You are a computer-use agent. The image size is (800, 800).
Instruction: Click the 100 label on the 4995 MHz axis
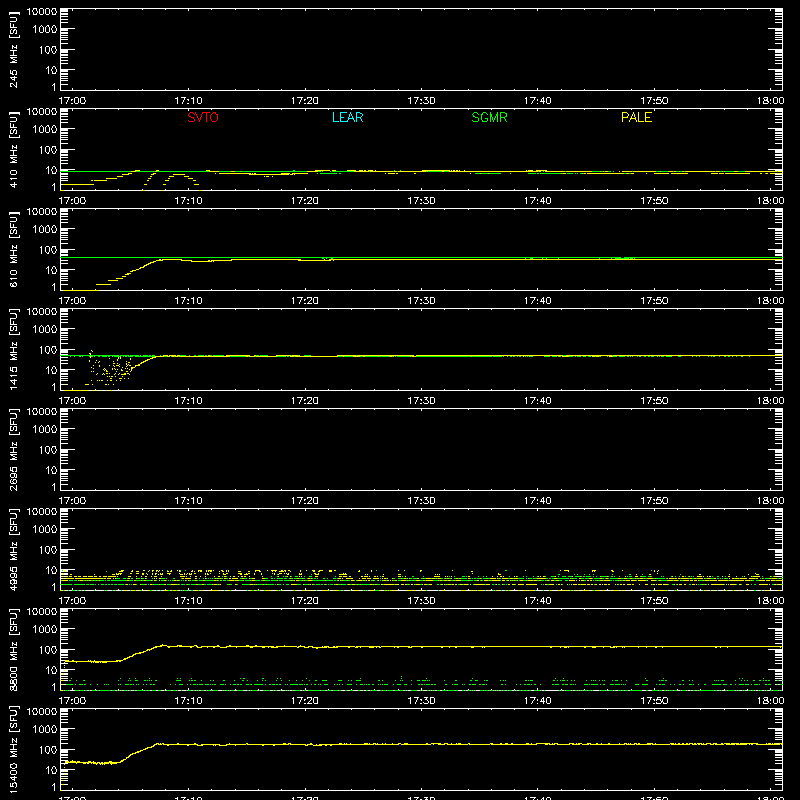[48, 550]
